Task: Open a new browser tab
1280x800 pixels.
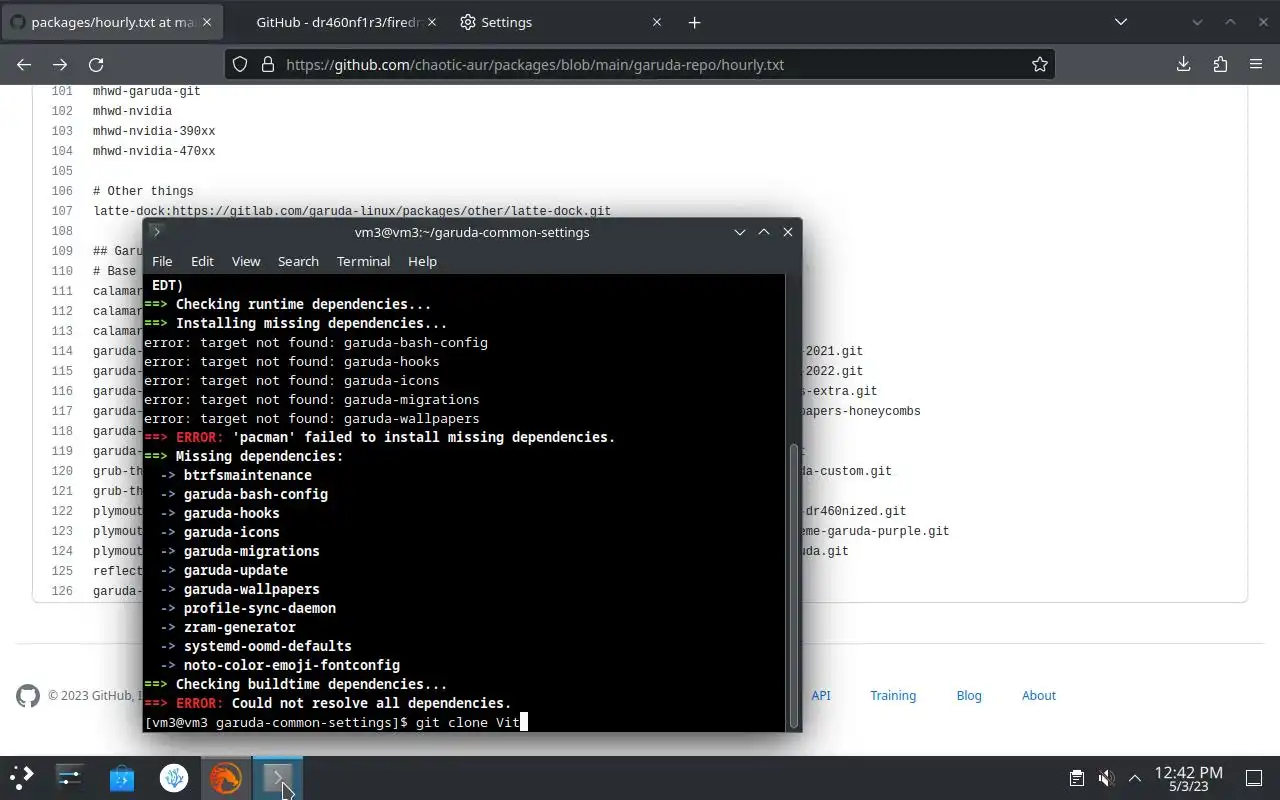Action: (694, 22)
